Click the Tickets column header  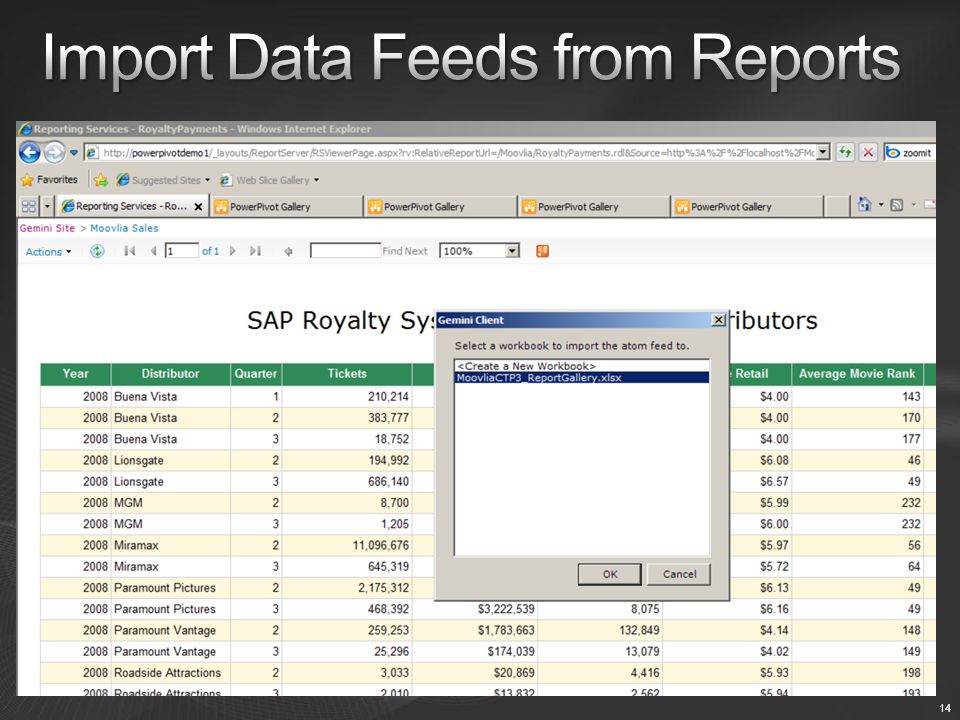click(347, 374)
